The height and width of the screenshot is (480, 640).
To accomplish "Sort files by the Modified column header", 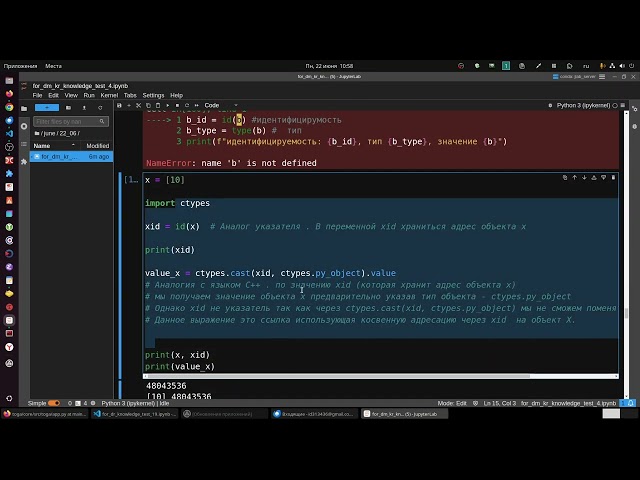I will (x=97, y=146).
